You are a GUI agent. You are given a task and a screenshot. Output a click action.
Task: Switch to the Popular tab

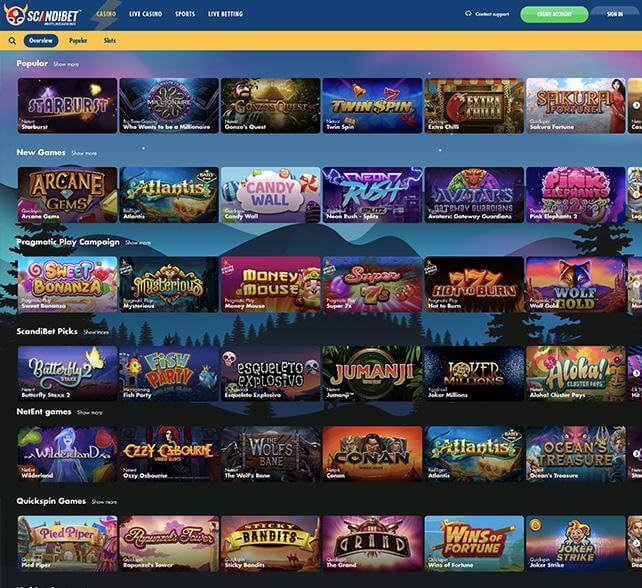(78, 41)
